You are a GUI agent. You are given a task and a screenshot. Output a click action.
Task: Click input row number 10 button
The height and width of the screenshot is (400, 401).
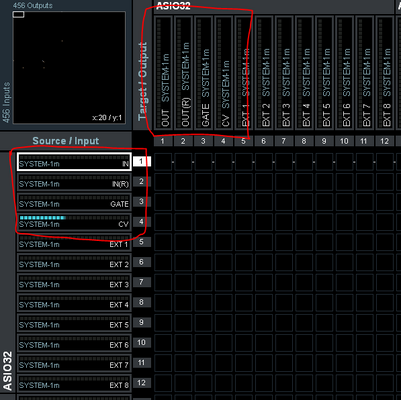pyautogui.click(x=142, y=342)
